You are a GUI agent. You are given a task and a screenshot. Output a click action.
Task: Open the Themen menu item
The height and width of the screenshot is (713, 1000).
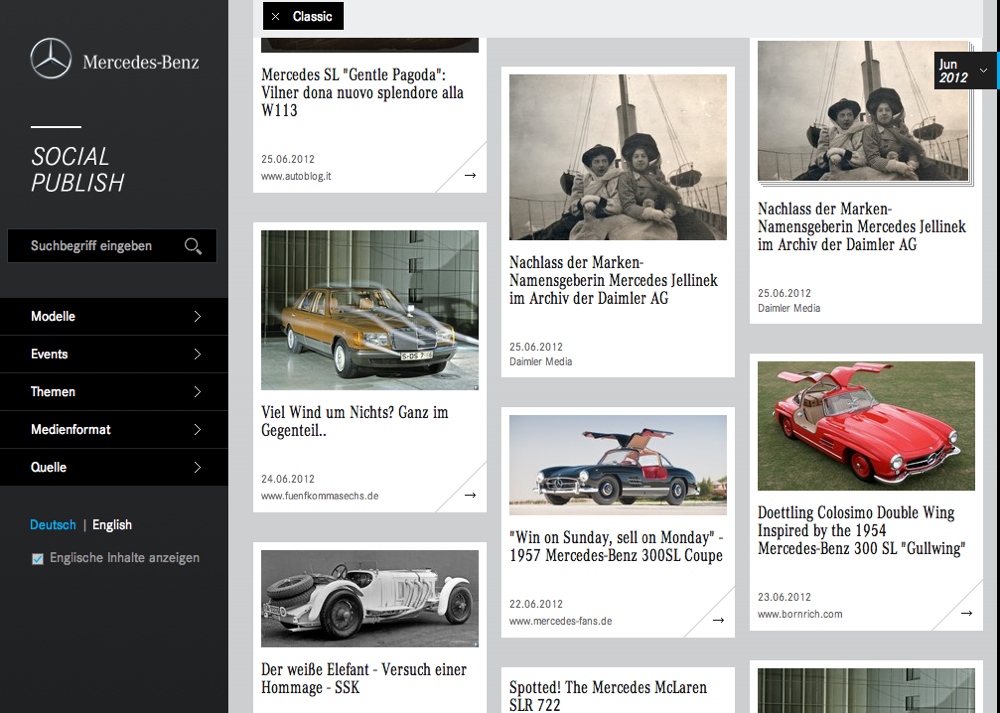114,392
